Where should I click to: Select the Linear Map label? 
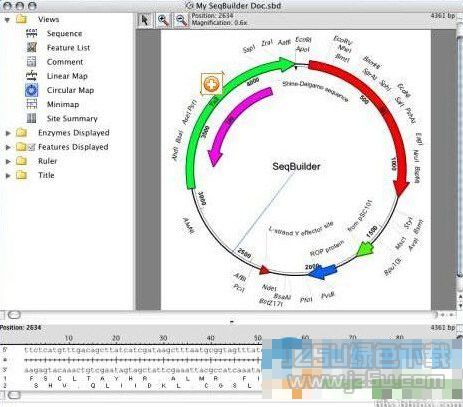click(67, 76)
